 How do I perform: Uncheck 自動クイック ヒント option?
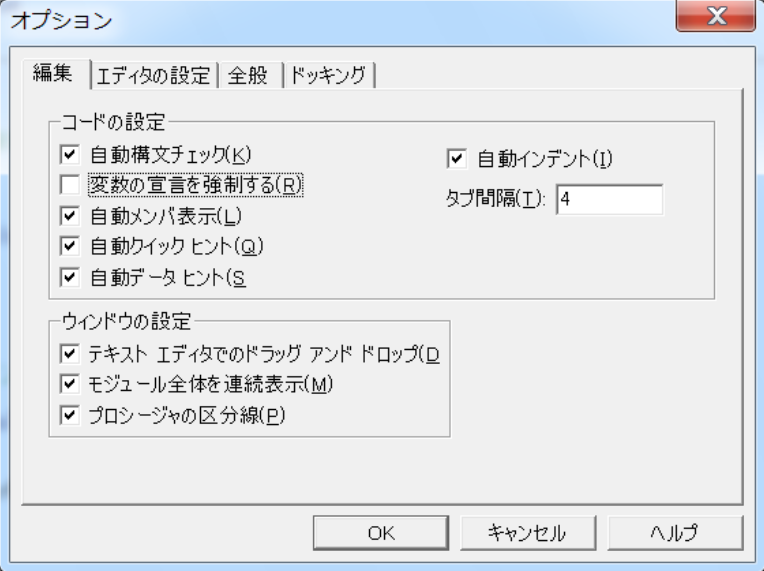click(69, 246)
